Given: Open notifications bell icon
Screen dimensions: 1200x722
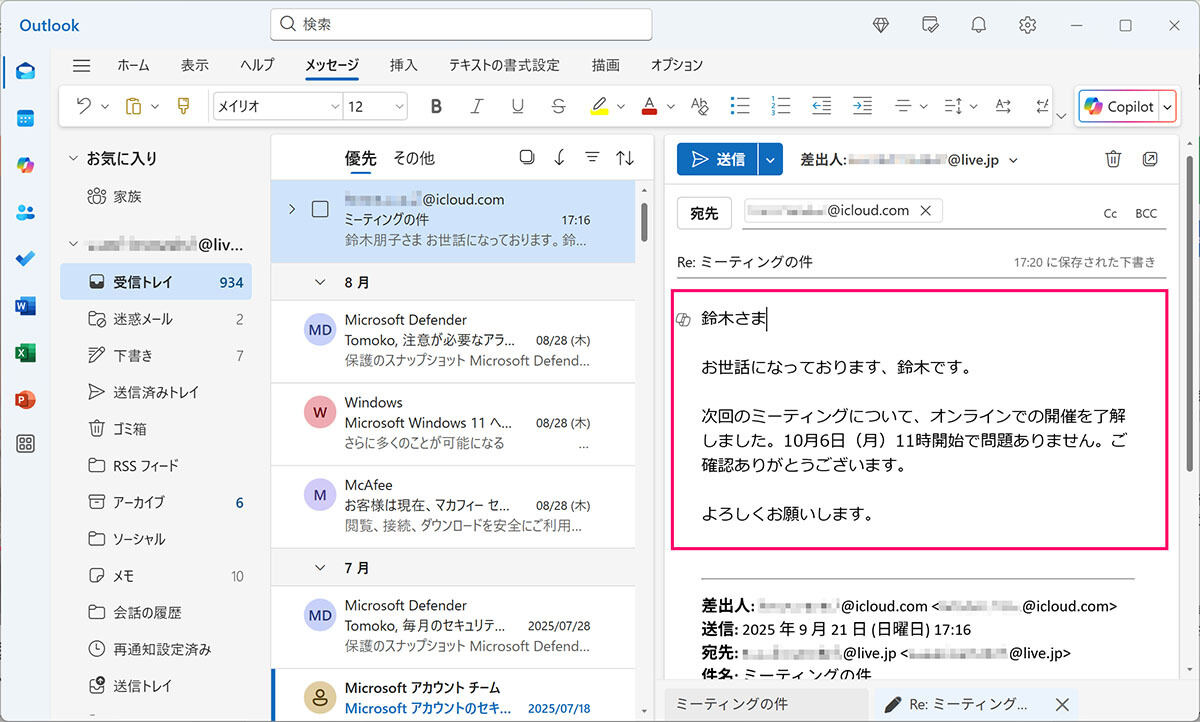Looking at the screenshot, I should tap(979, 25).
